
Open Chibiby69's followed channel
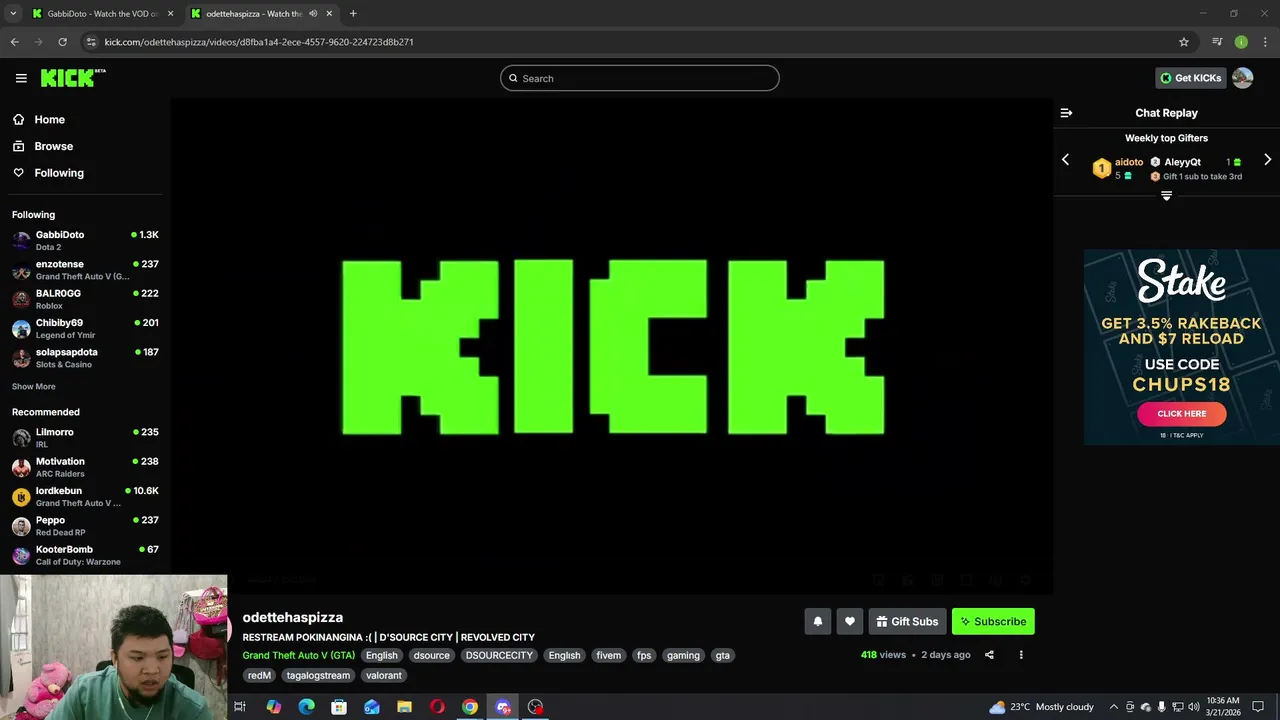pos(85,328)
